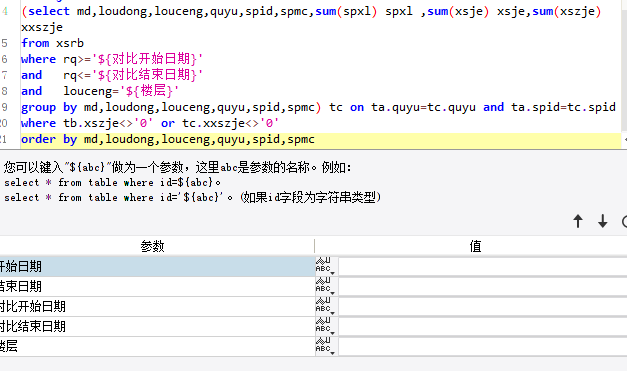Viewport: 627px width, 371px height.
Task: Open type dropdown for 楼层 parameter
Action: click(x=326, y=347)
